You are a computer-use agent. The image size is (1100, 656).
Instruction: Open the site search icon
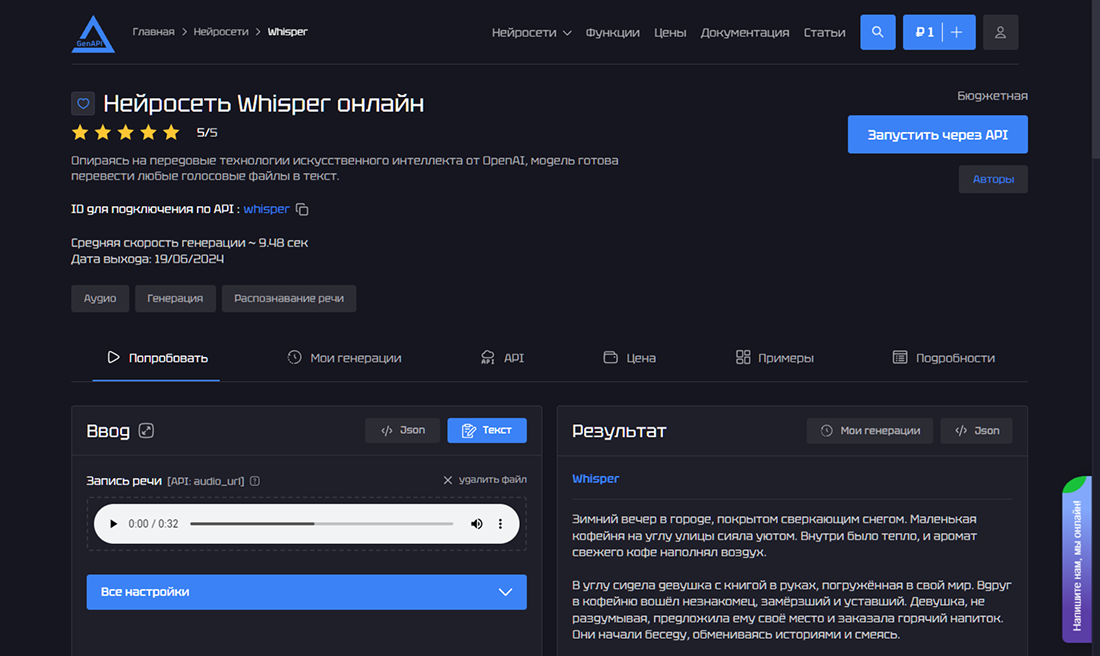(x=877, y=31)
